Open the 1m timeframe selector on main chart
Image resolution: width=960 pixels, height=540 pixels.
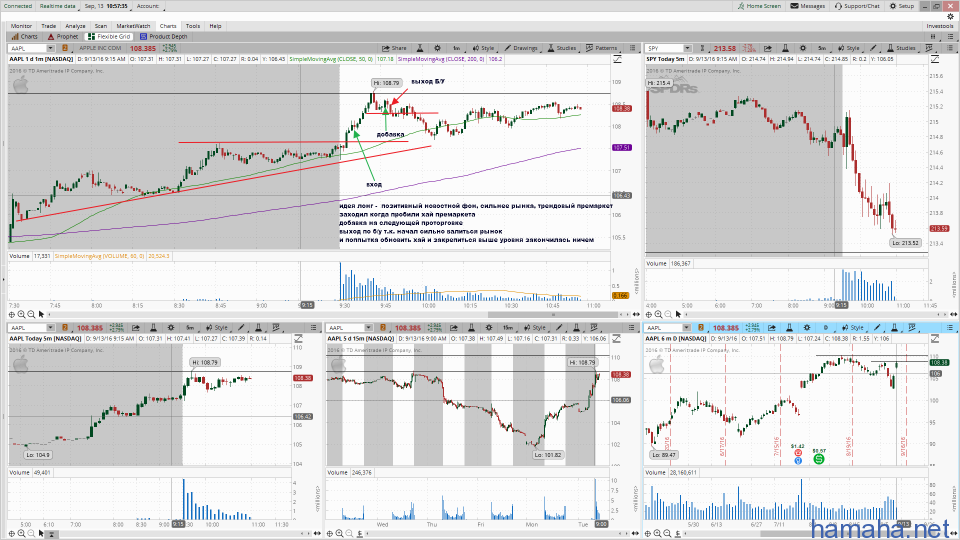coord(456,48)
